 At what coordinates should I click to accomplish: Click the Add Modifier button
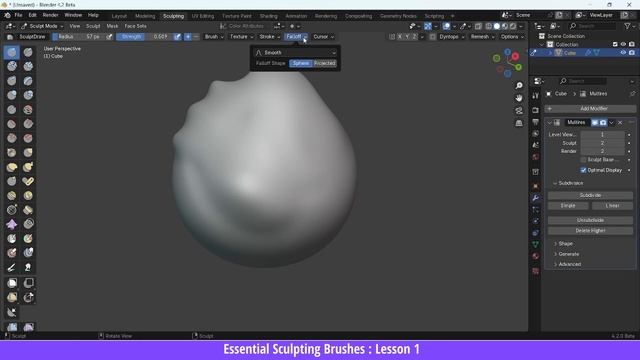coord(590,109)
